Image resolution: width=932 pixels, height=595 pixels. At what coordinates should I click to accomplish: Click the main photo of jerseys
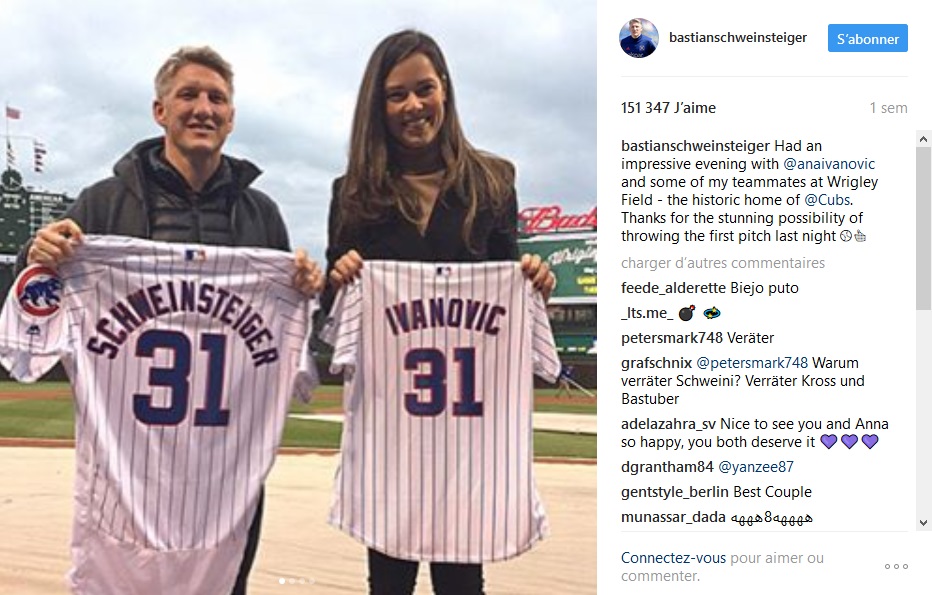pos(298,297)
